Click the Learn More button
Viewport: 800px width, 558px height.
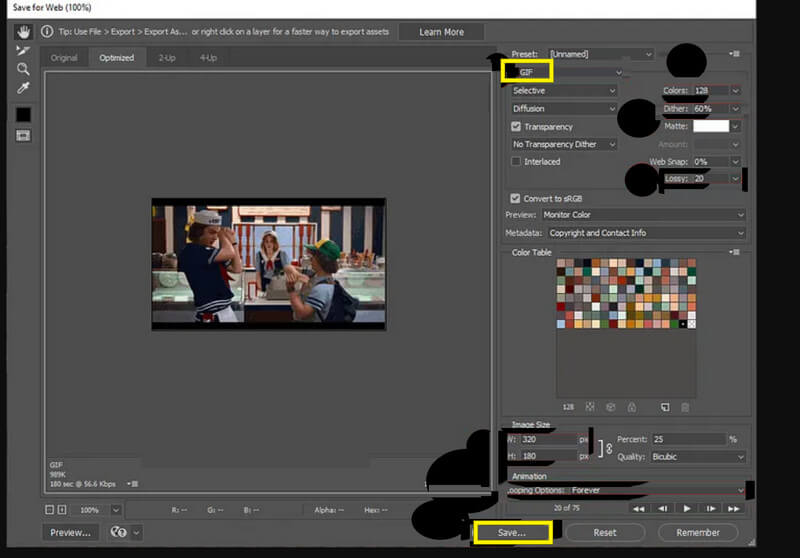pos(441,32)
